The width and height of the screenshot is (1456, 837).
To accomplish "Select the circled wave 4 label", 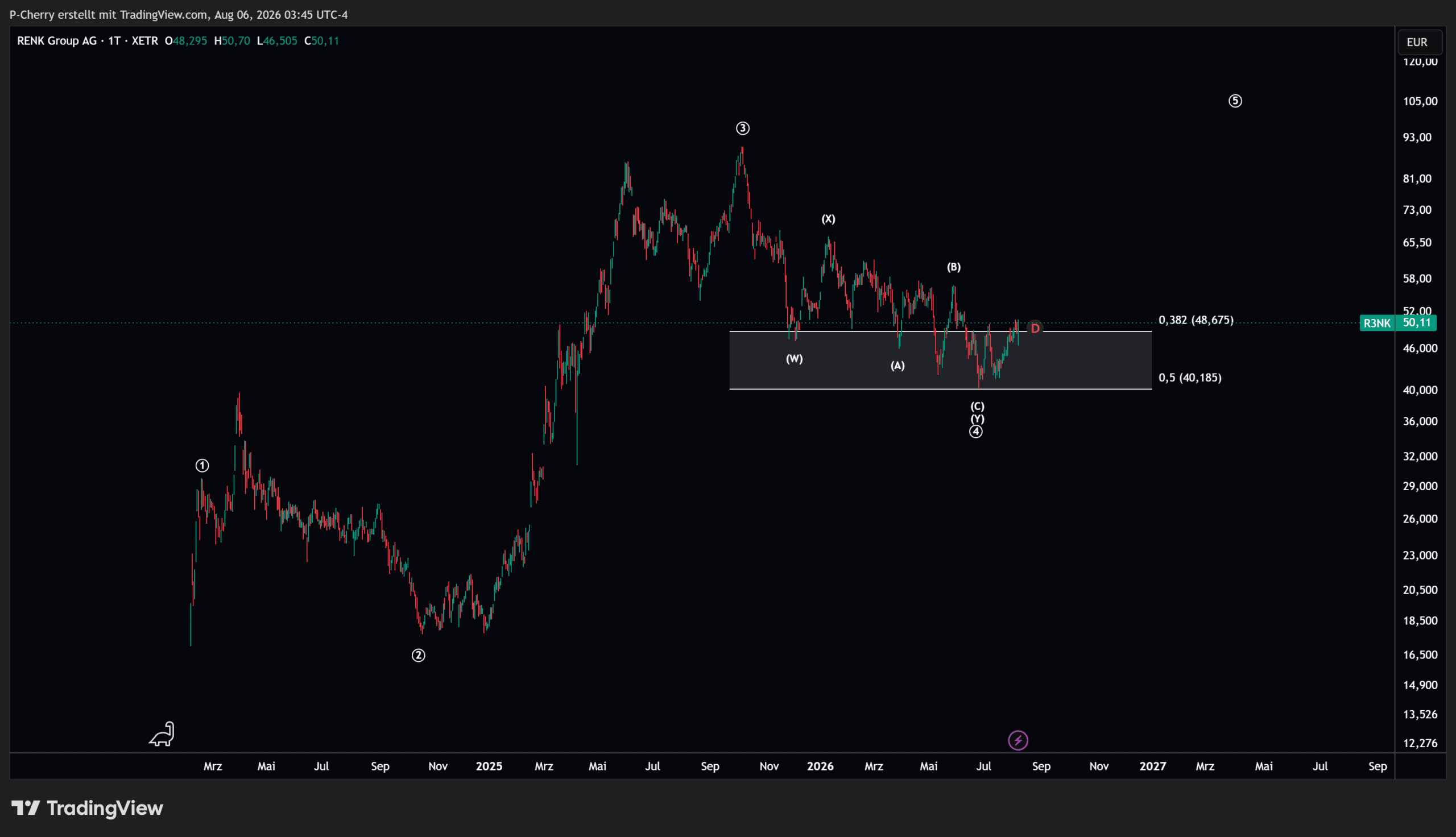I will click(976, 432).
